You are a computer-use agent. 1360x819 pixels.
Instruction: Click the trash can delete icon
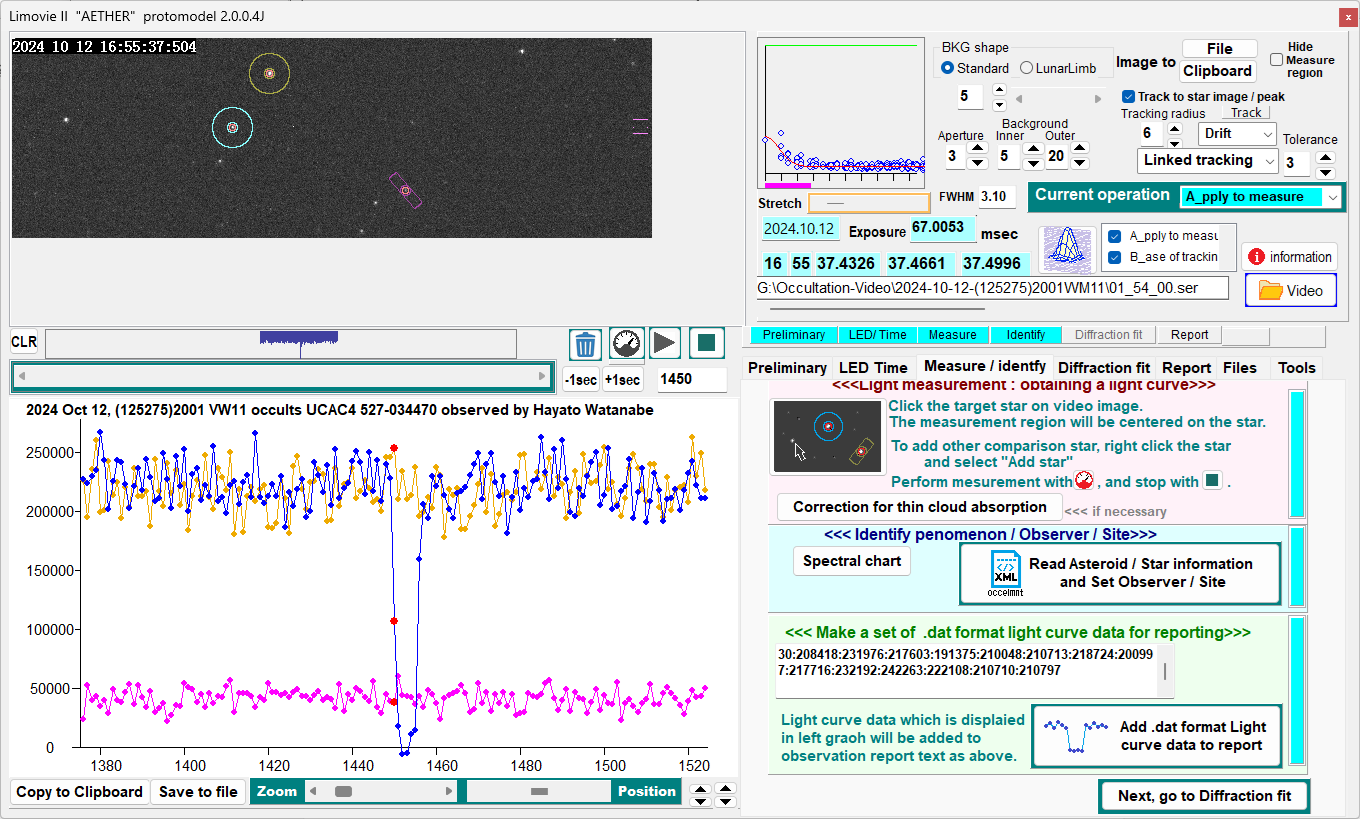click(x=586, y=344)
